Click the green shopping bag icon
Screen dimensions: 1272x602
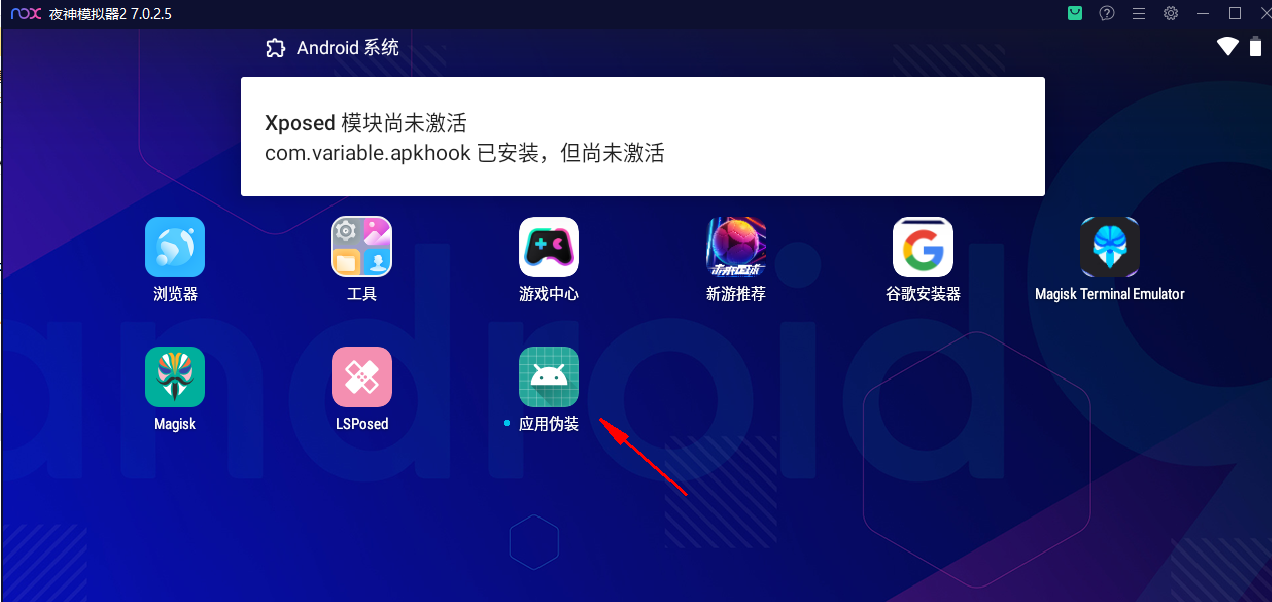point(1075,13)
